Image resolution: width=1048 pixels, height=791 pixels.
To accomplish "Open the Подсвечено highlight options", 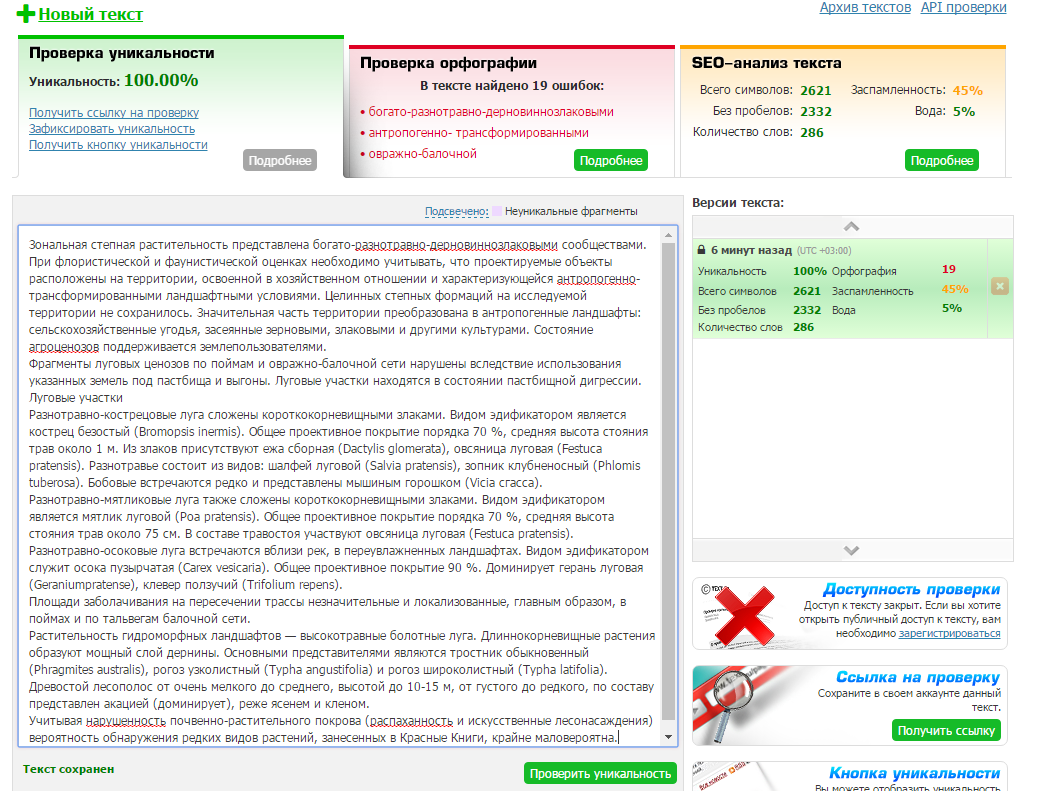I will tap(456, 211).
